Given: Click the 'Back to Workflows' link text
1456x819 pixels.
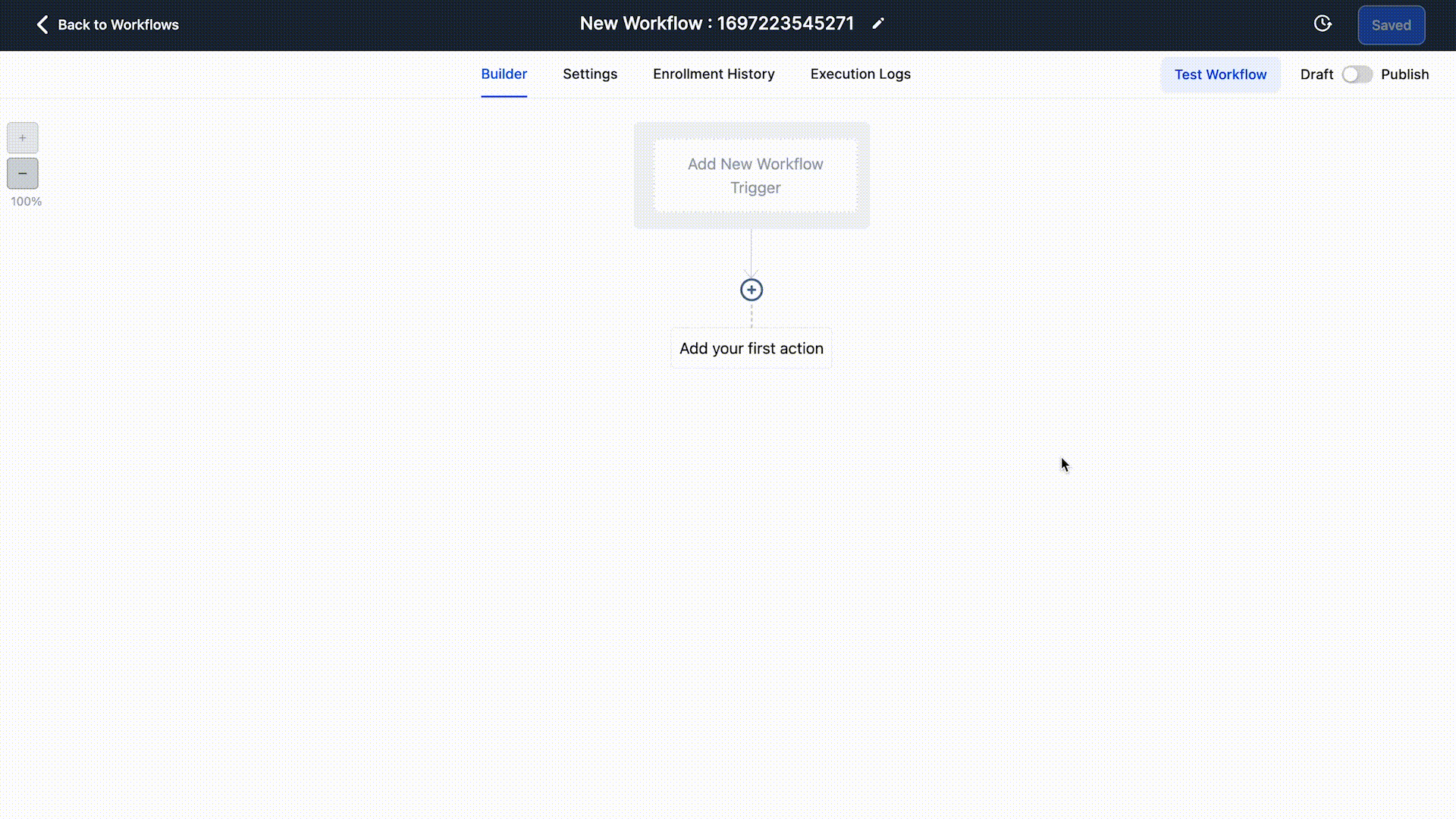Looking at the screenshot, I should (x=118, y=25).
